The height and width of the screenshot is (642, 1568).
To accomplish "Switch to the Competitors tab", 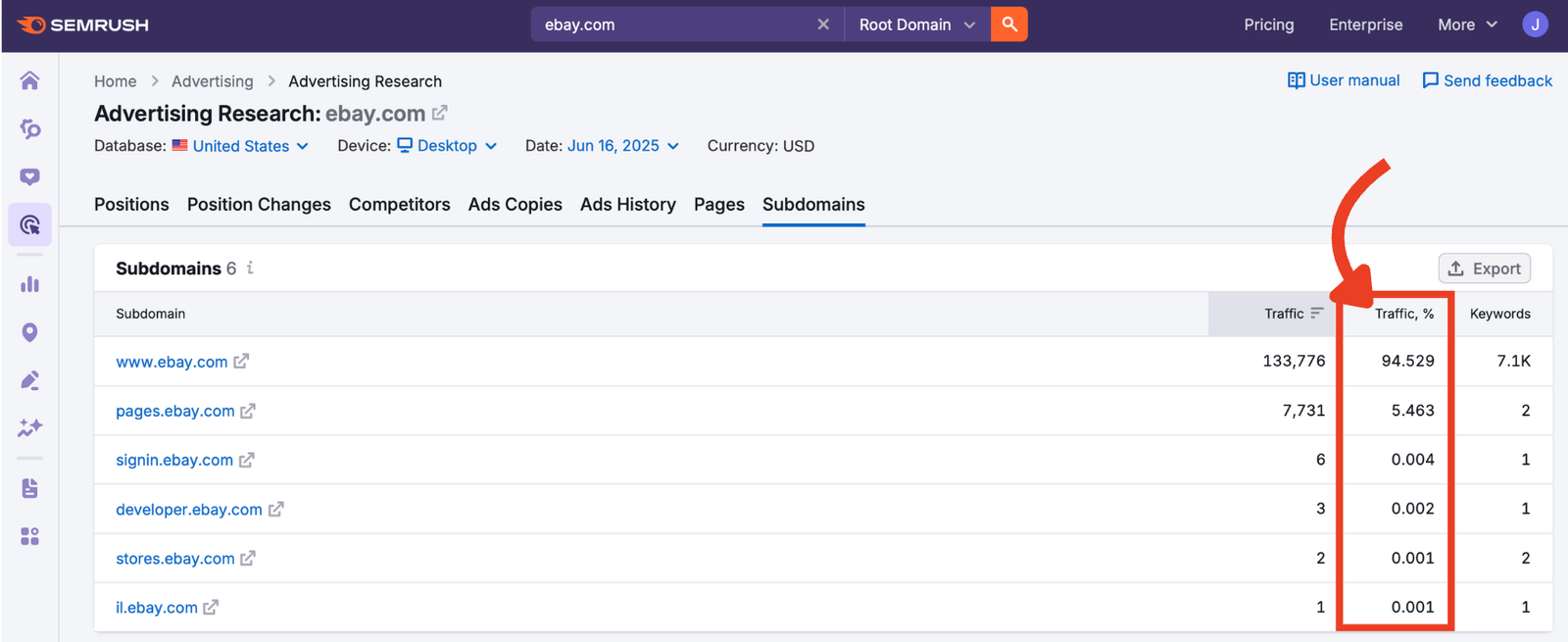I will pos(399,205).
